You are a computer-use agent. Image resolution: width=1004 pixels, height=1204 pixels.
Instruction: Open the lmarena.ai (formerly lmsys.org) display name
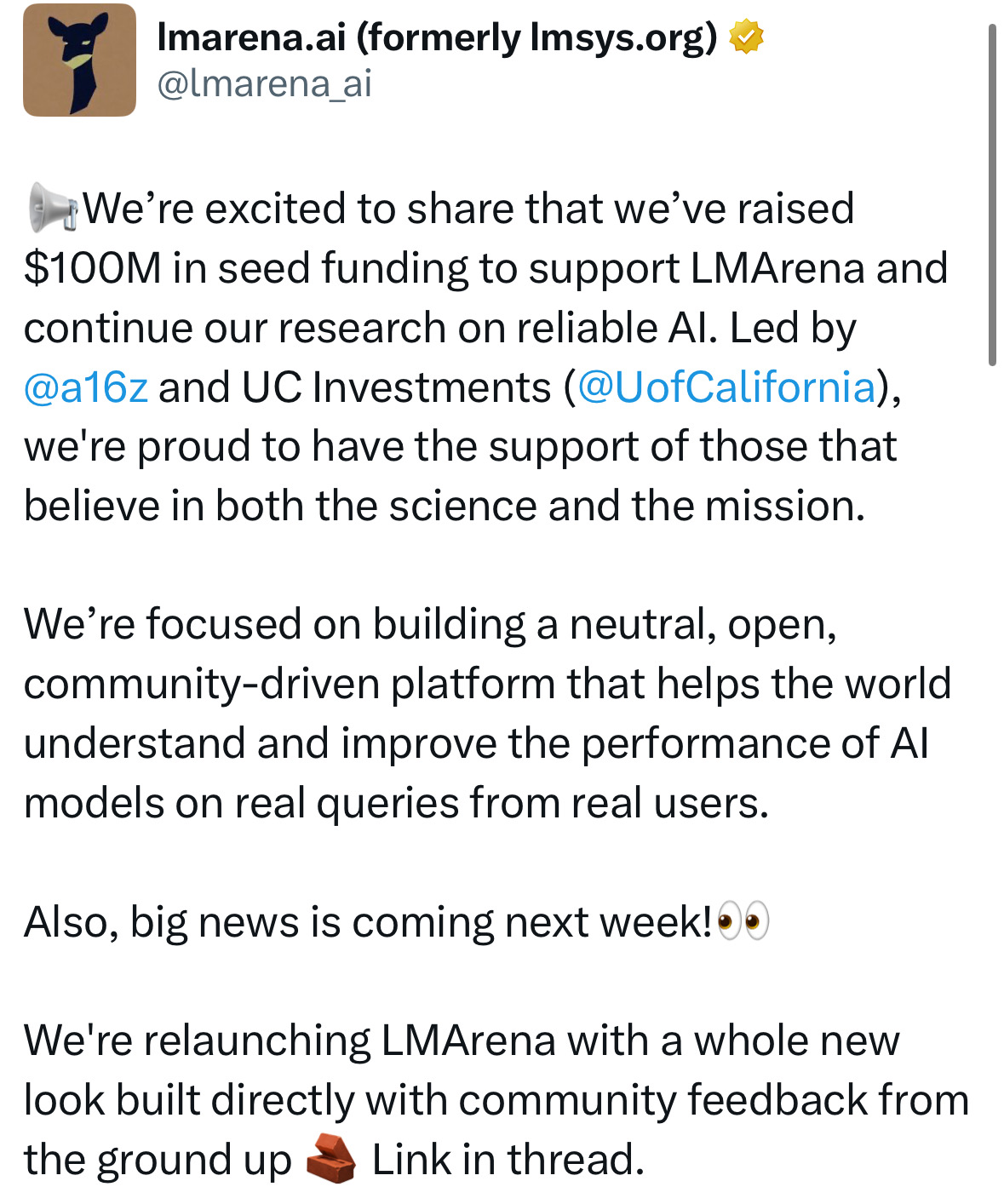(x=437, y=37)
